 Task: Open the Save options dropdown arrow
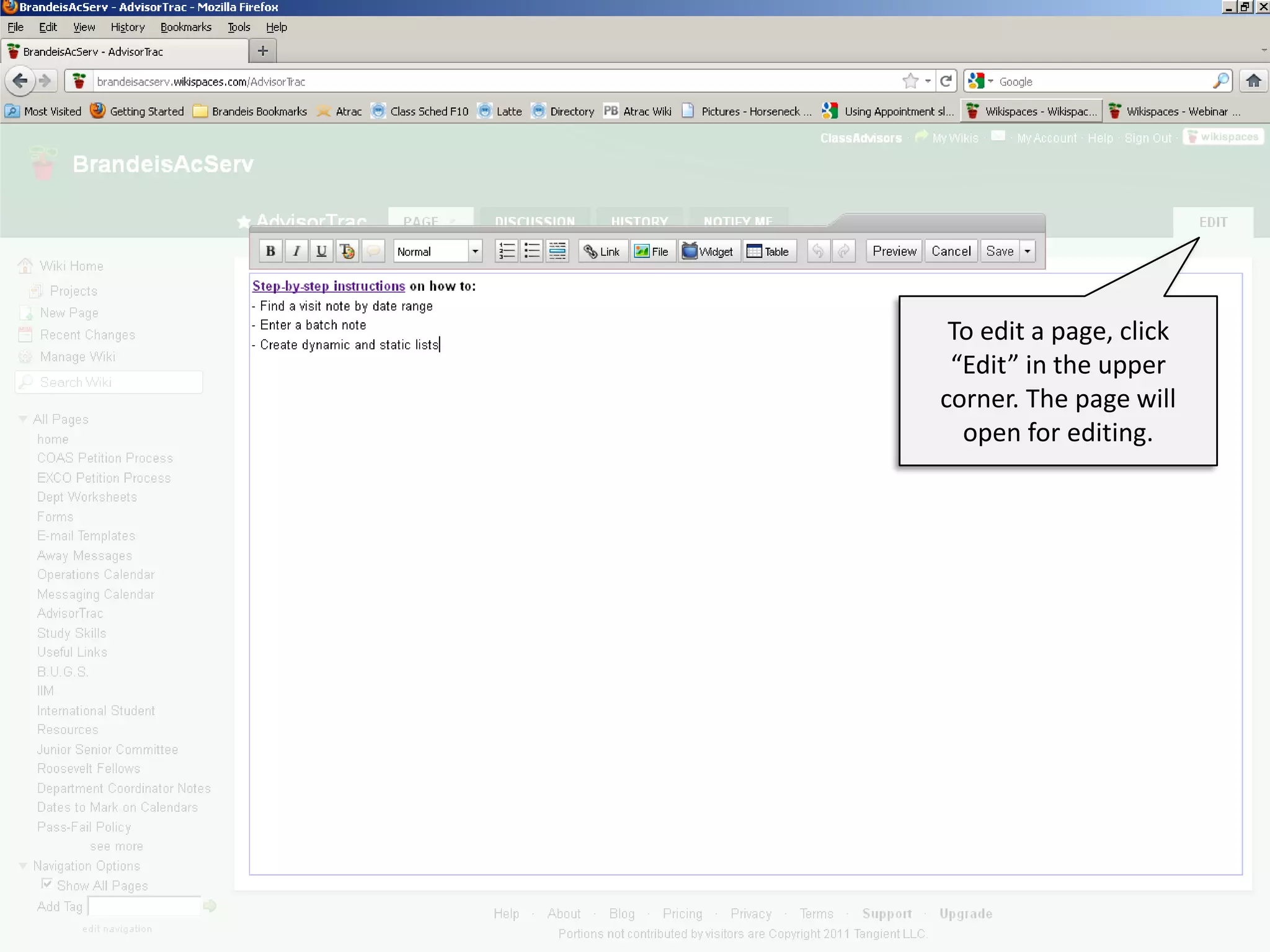pyautogui.click(x=1028, y=251)
